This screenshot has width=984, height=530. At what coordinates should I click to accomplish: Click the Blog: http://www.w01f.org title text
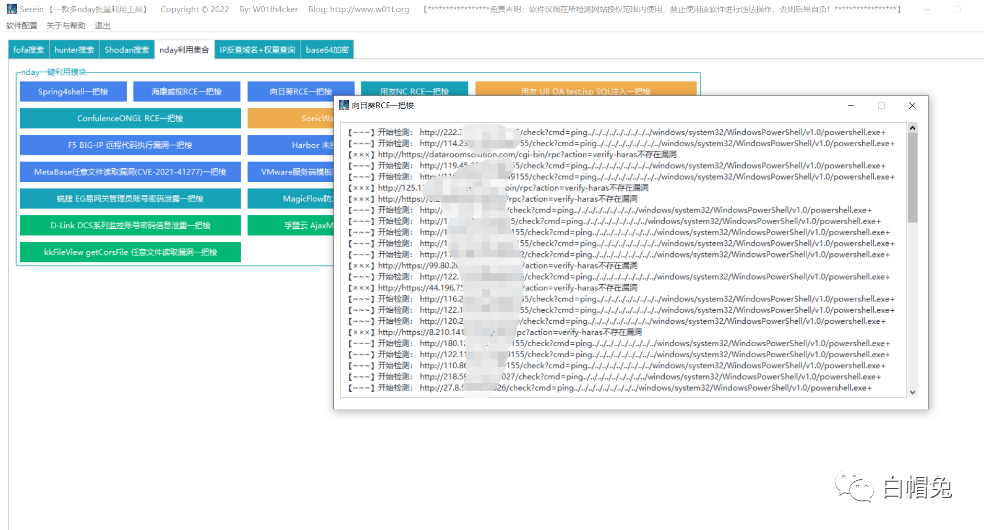coord(359,9)
